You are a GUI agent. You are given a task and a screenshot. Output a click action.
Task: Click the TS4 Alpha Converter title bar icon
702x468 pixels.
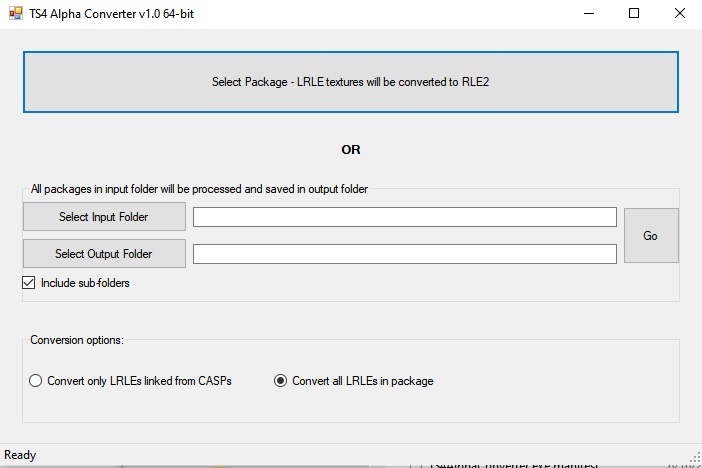pos(15,13)
